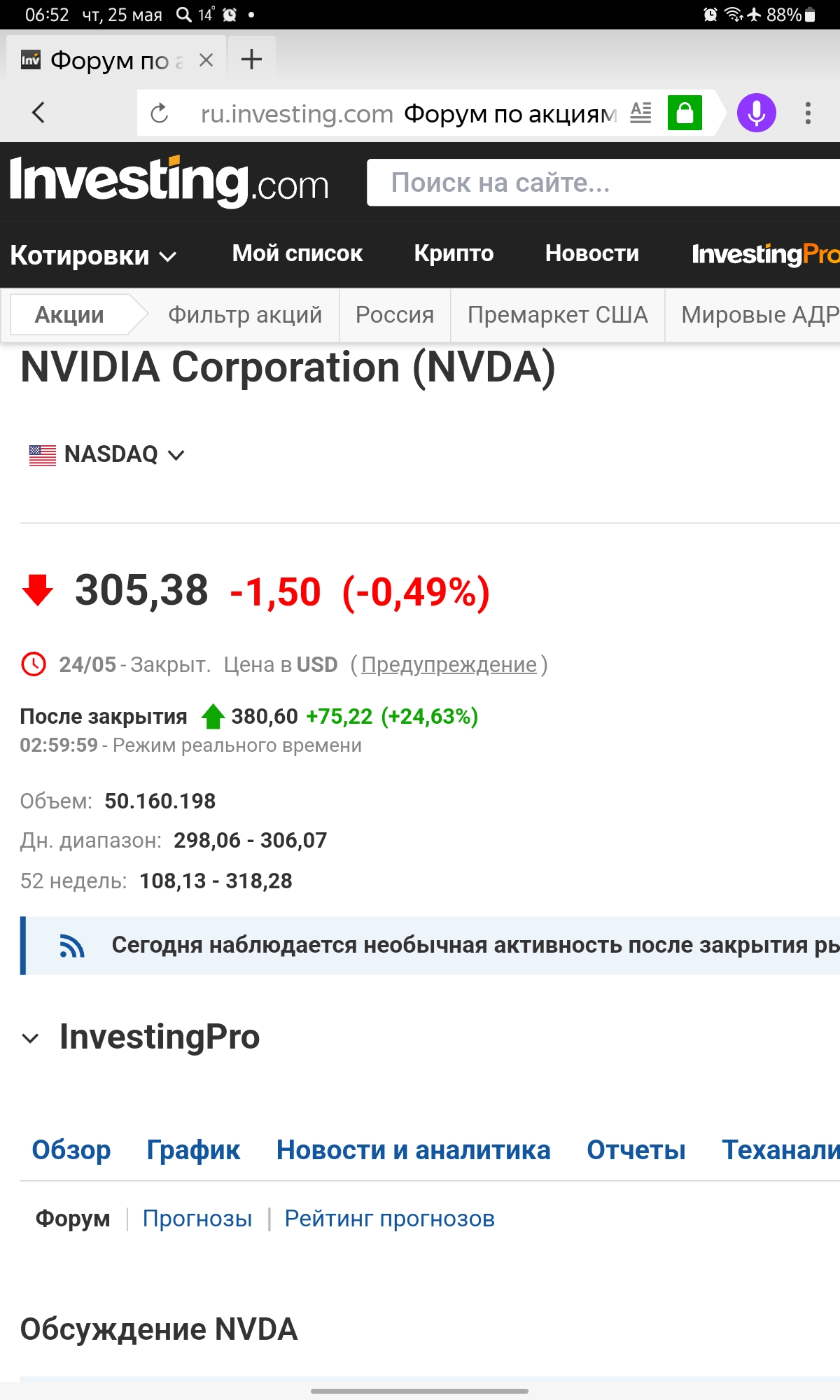Tap the browser back arrow
Viewport: 840px width, 1400px height.
38,112
